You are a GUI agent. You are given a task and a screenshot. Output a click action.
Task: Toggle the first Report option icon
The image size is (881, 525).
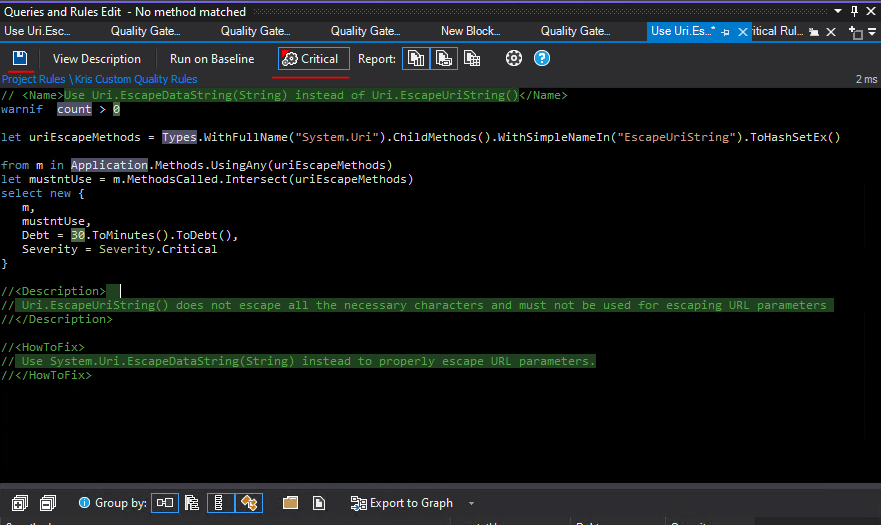coord(416,58)
